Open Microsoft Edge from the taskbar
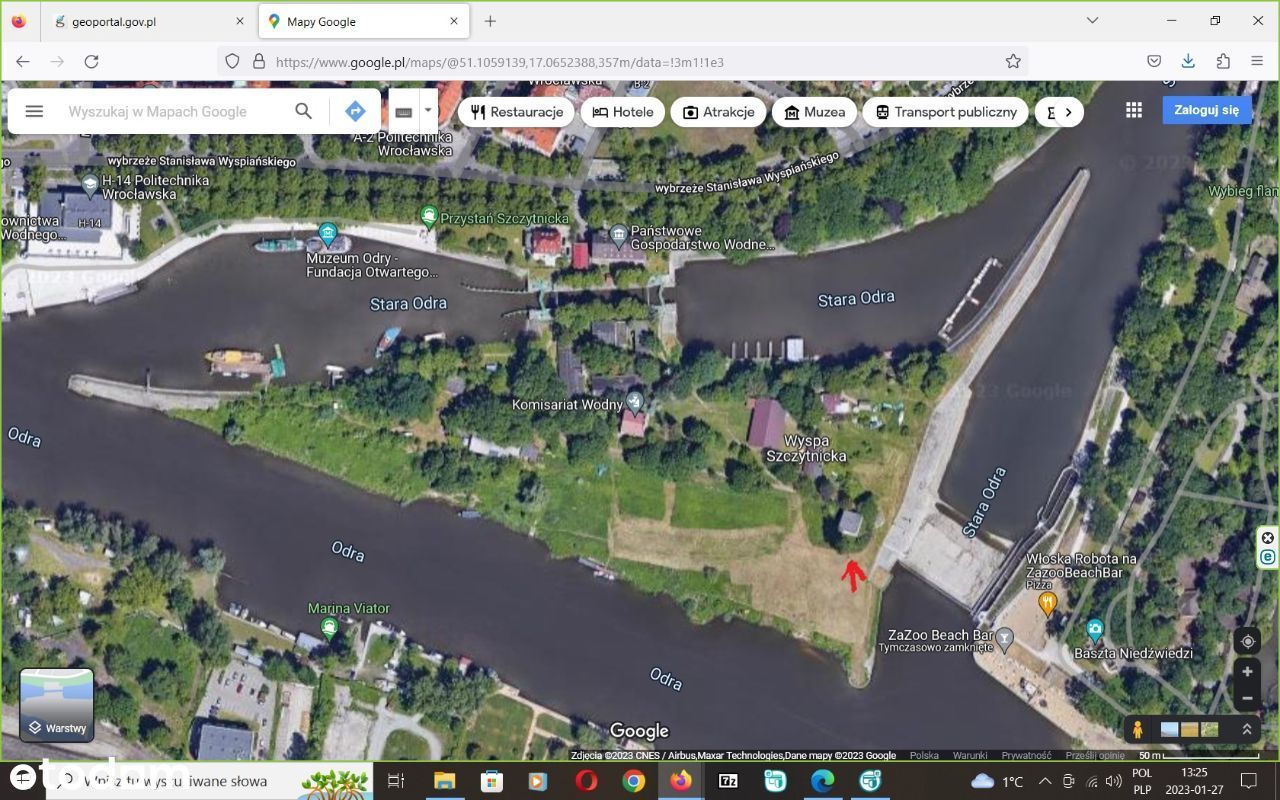This screenshot has width=1280, height=800. tap(823, 781)
